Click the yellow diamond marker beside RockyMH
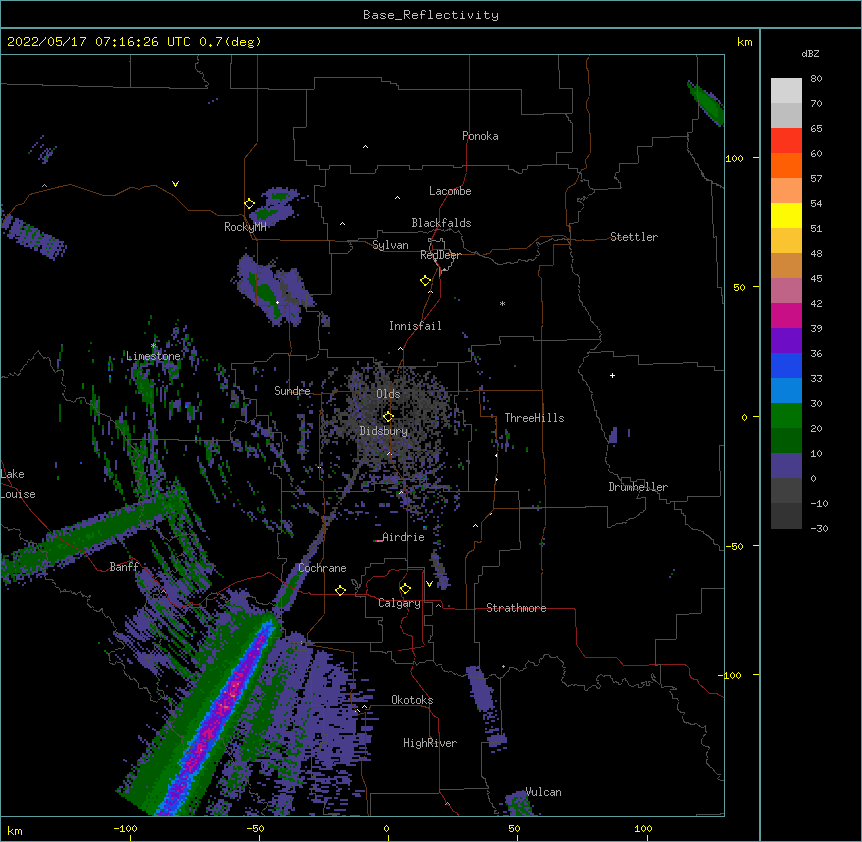The image size is (862, 842). (x=249, y=204)
